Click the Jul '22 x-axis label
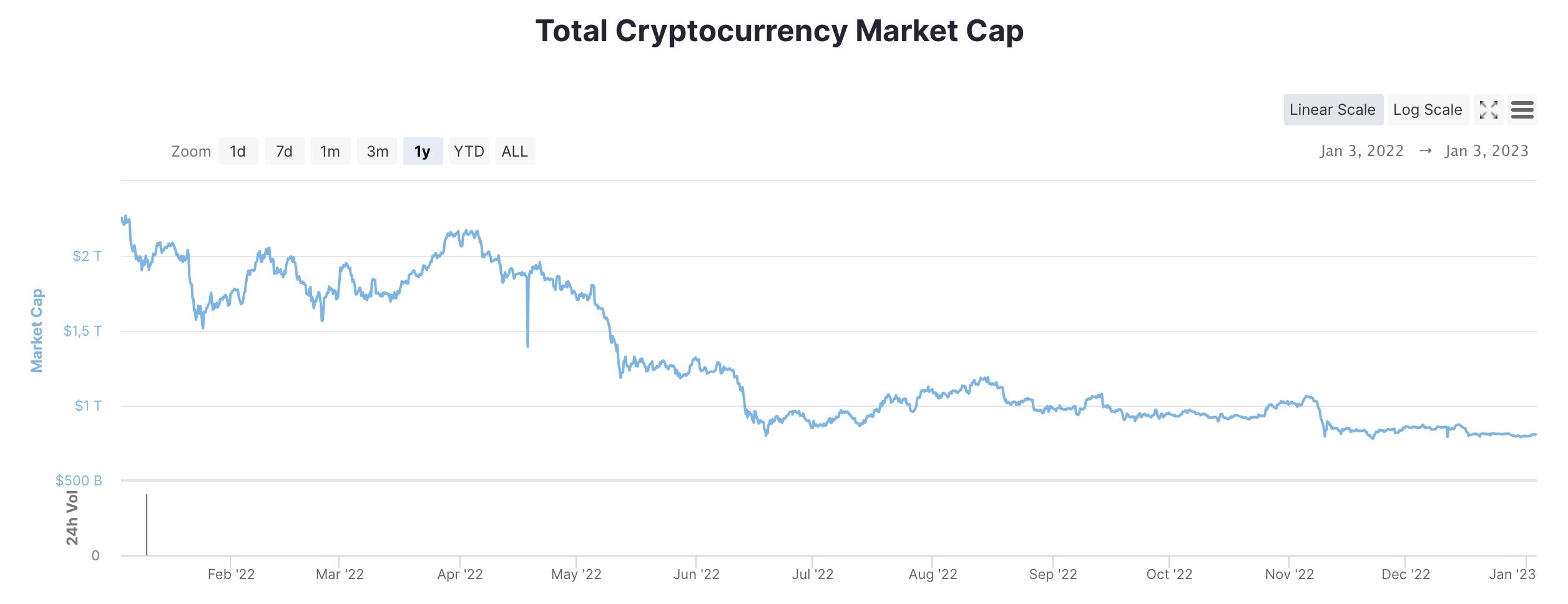The image size is (1568, 604). 813,574
